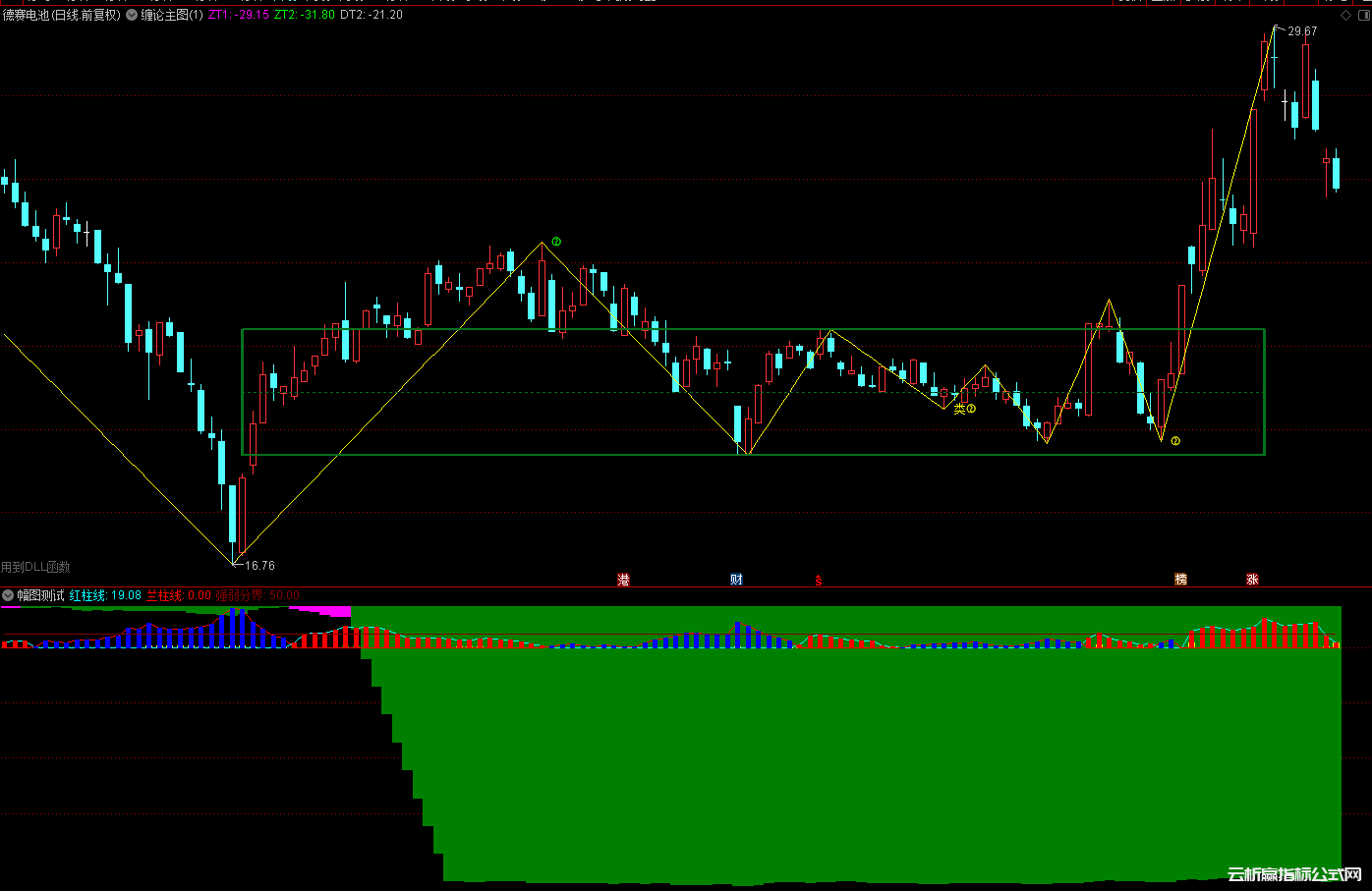Click the 29.67 high price label

pos(1302,31)
